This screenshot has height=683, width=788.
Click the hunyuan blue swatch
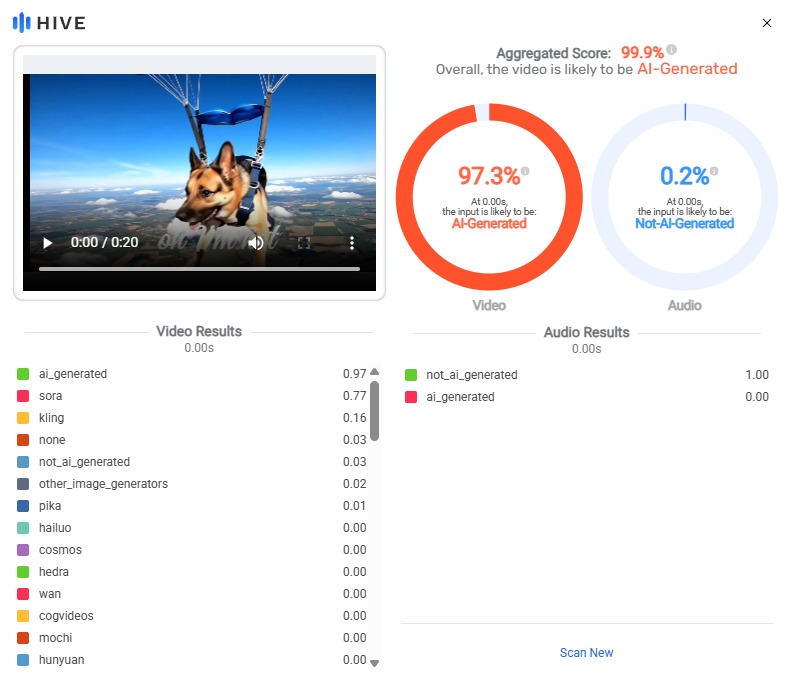[23, 660]
